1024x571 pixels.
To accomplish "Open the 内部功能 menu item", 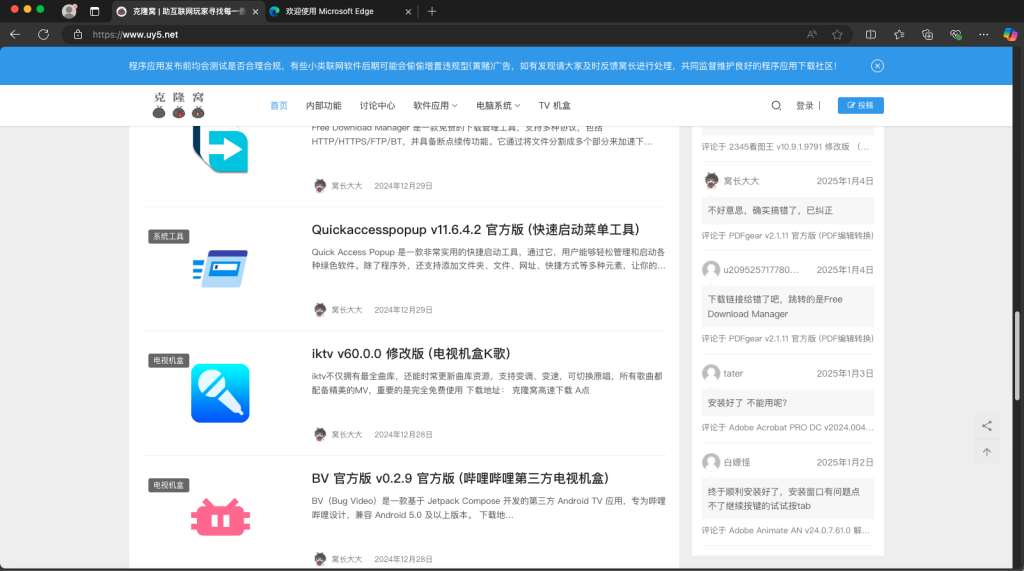I will [323, 105].
